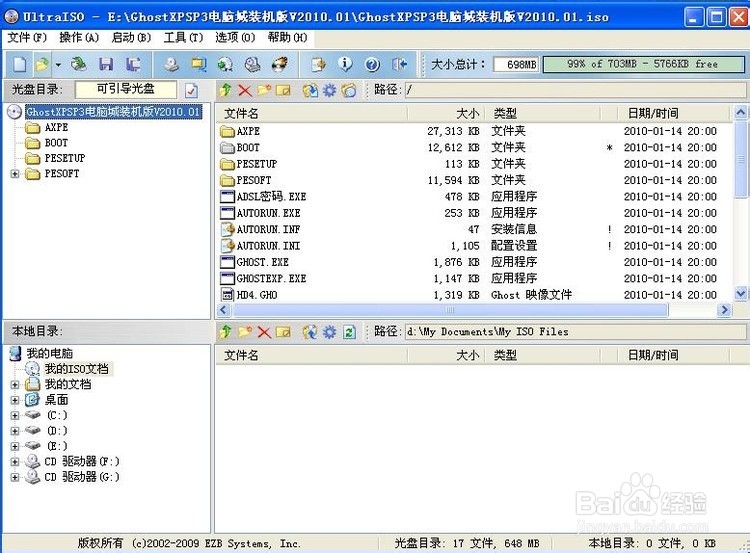Open the 文件(F) menu
This screenshot has width=750, height=553.
[x=27, y=37]
